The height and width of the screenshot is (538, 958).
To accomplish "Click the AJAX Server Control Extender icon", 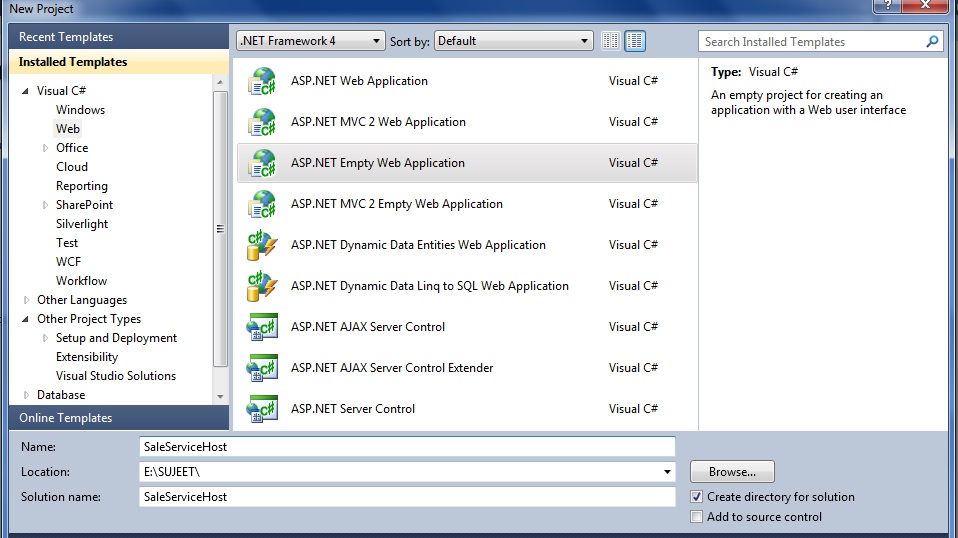I will pos(262,368).
